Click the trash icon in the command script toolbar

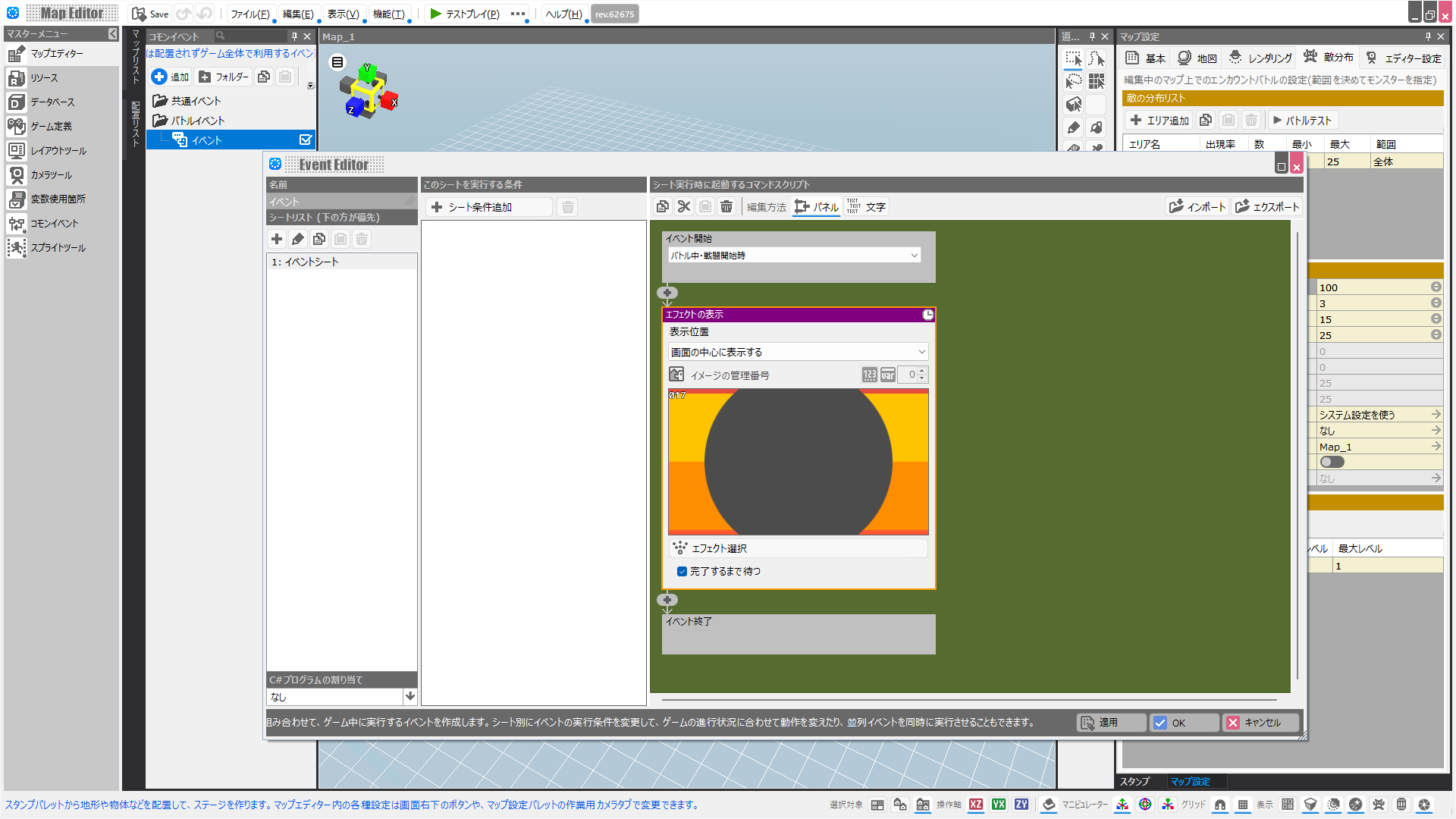[x=726, y=206]
